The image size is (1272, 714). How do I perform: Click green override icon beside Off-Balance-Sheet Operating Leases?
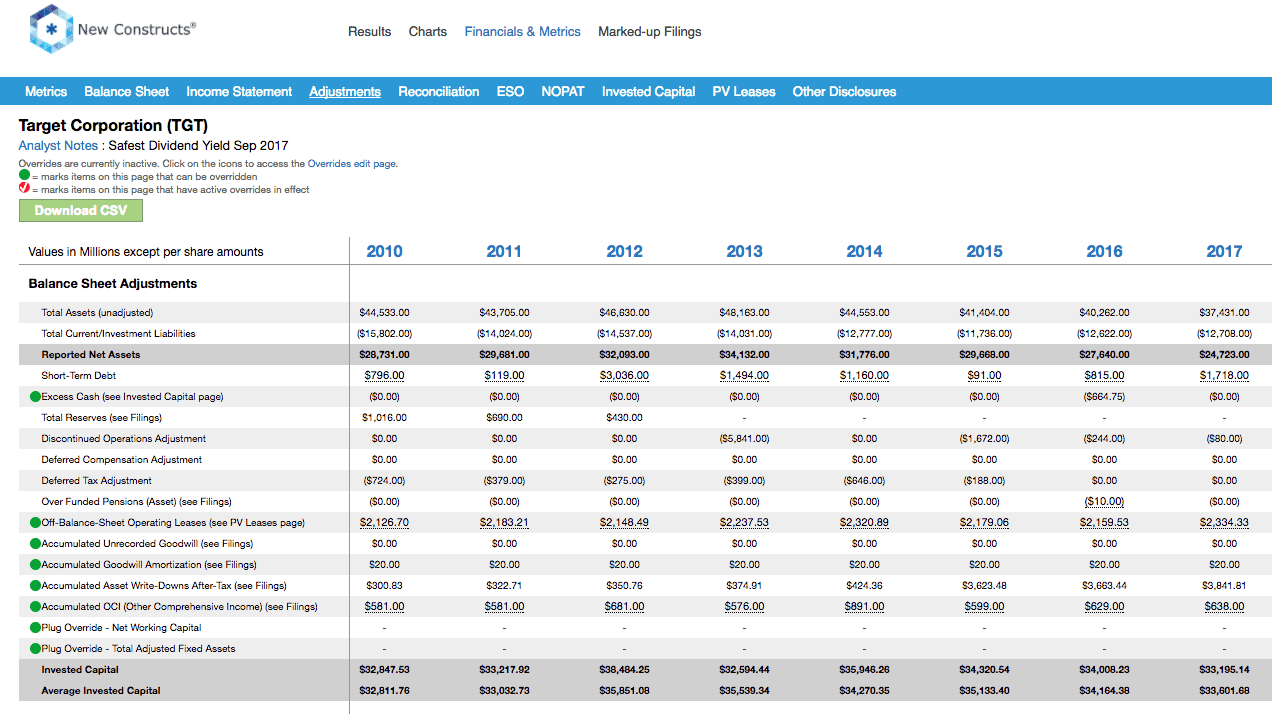(x=35, y=523)
